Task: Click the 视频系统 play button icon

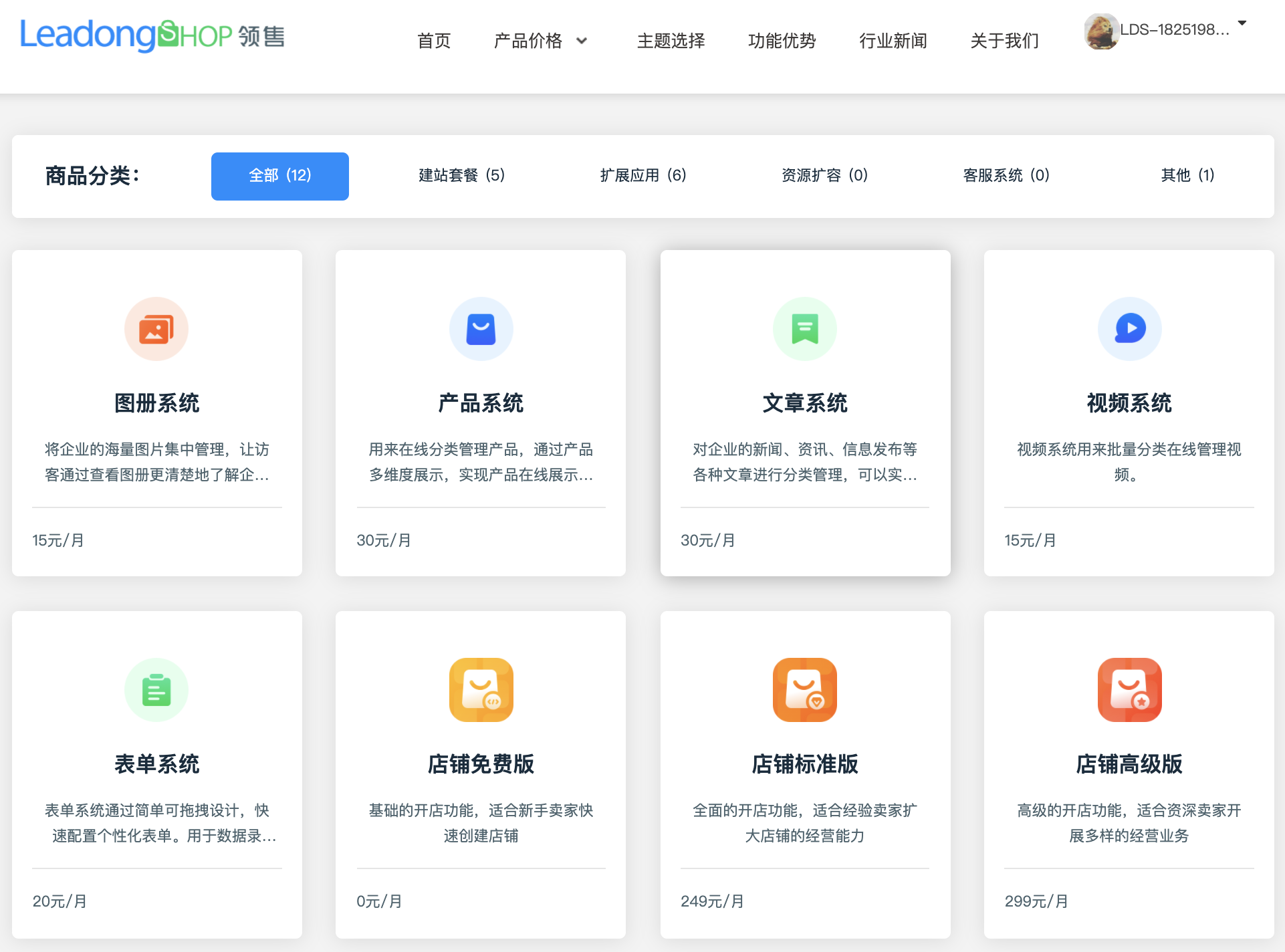Action: [1129, 328]
